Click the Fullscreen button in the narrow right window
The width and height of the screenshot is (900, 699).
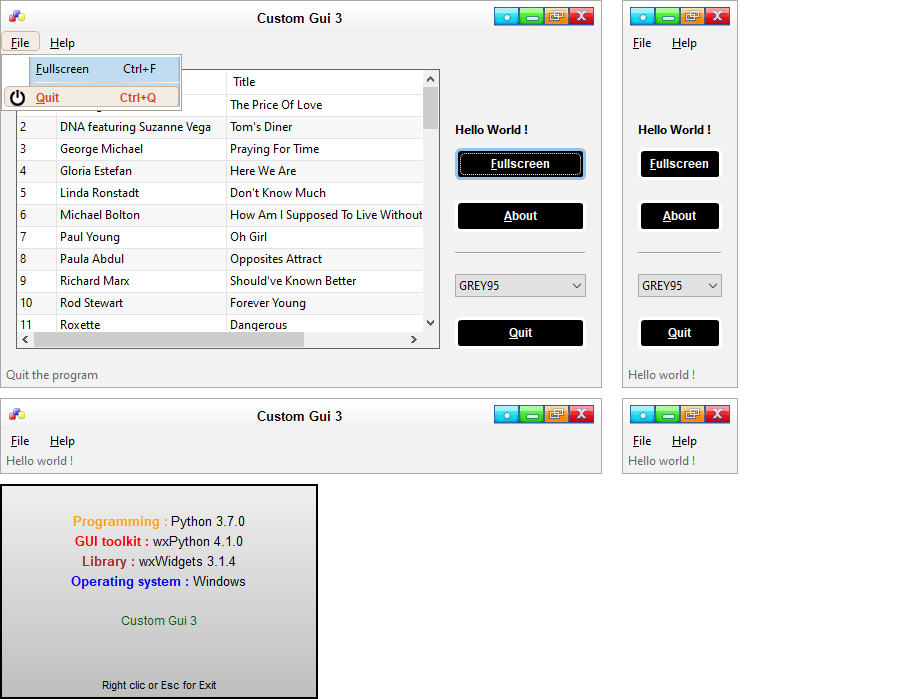point(679,164)
